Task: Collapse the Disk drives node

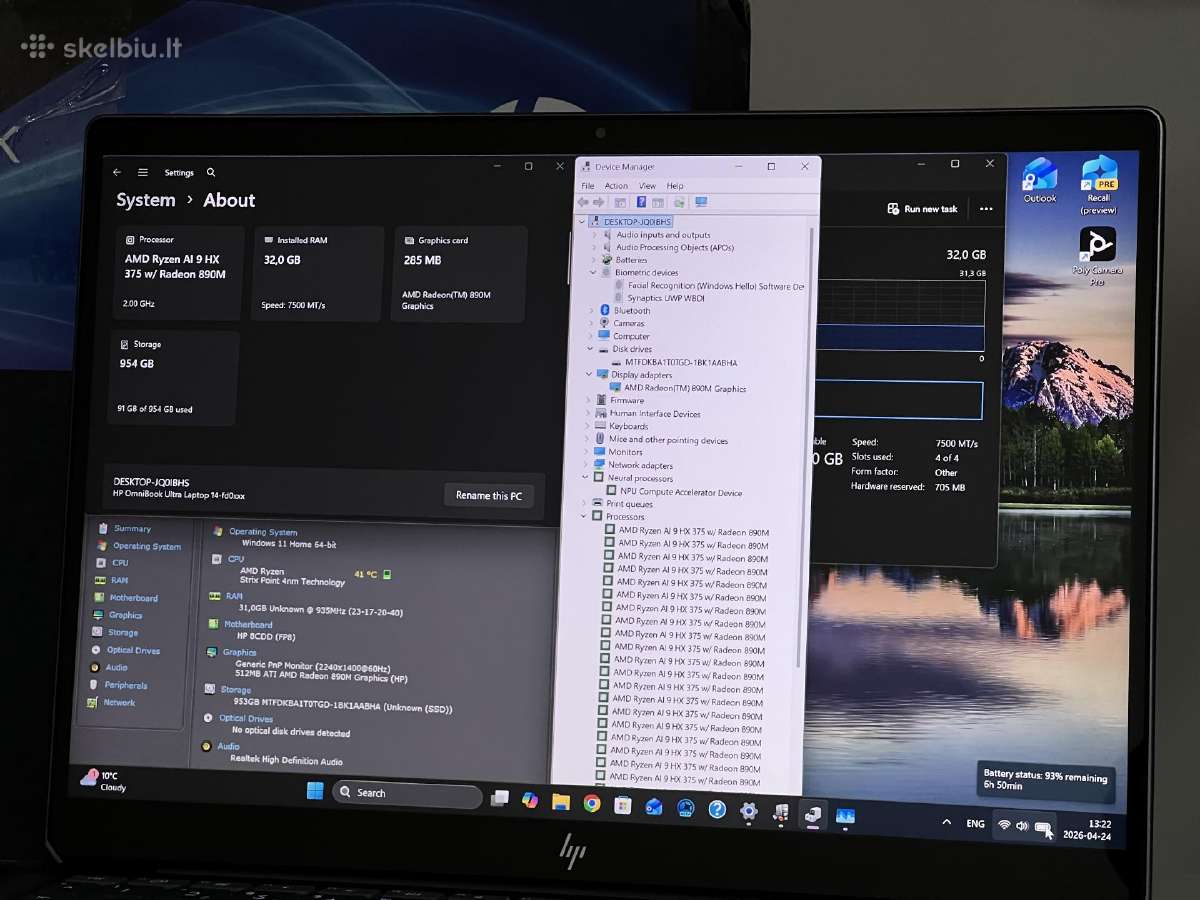Action: [591, 349]
